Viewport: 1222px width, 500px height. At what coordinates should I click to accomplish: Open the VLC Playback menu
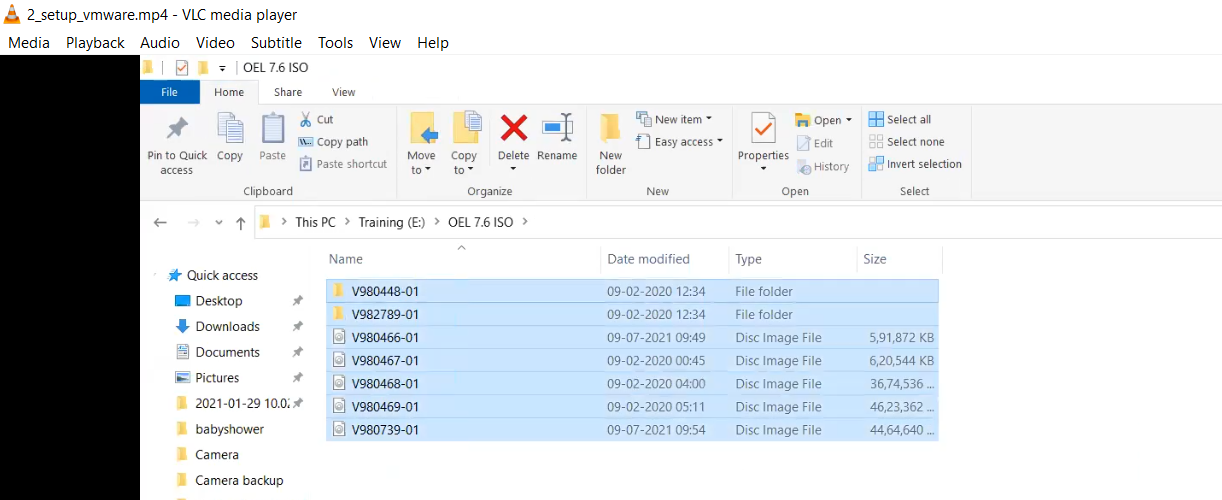click(95, 43)
